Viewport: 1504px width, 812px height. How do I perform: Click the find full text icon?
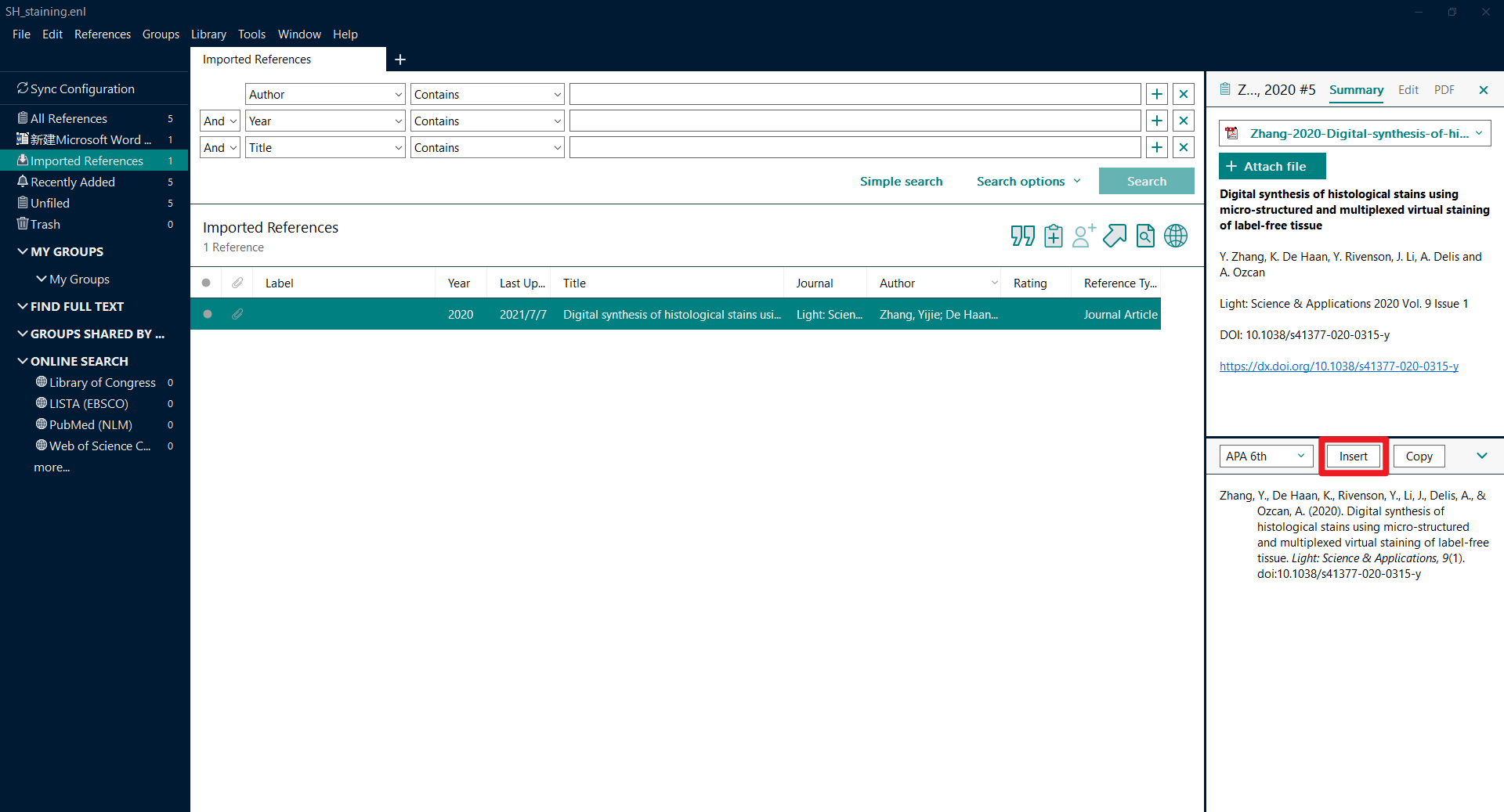click(x=1145, y=236)
